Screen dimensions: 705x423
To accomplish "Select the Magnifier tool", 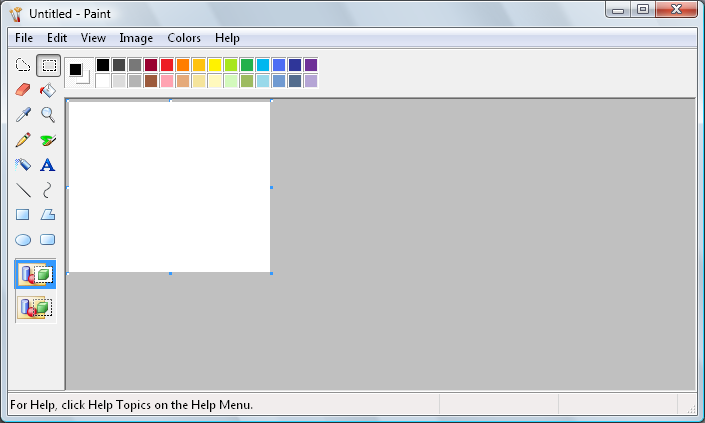I will point(48,115).
